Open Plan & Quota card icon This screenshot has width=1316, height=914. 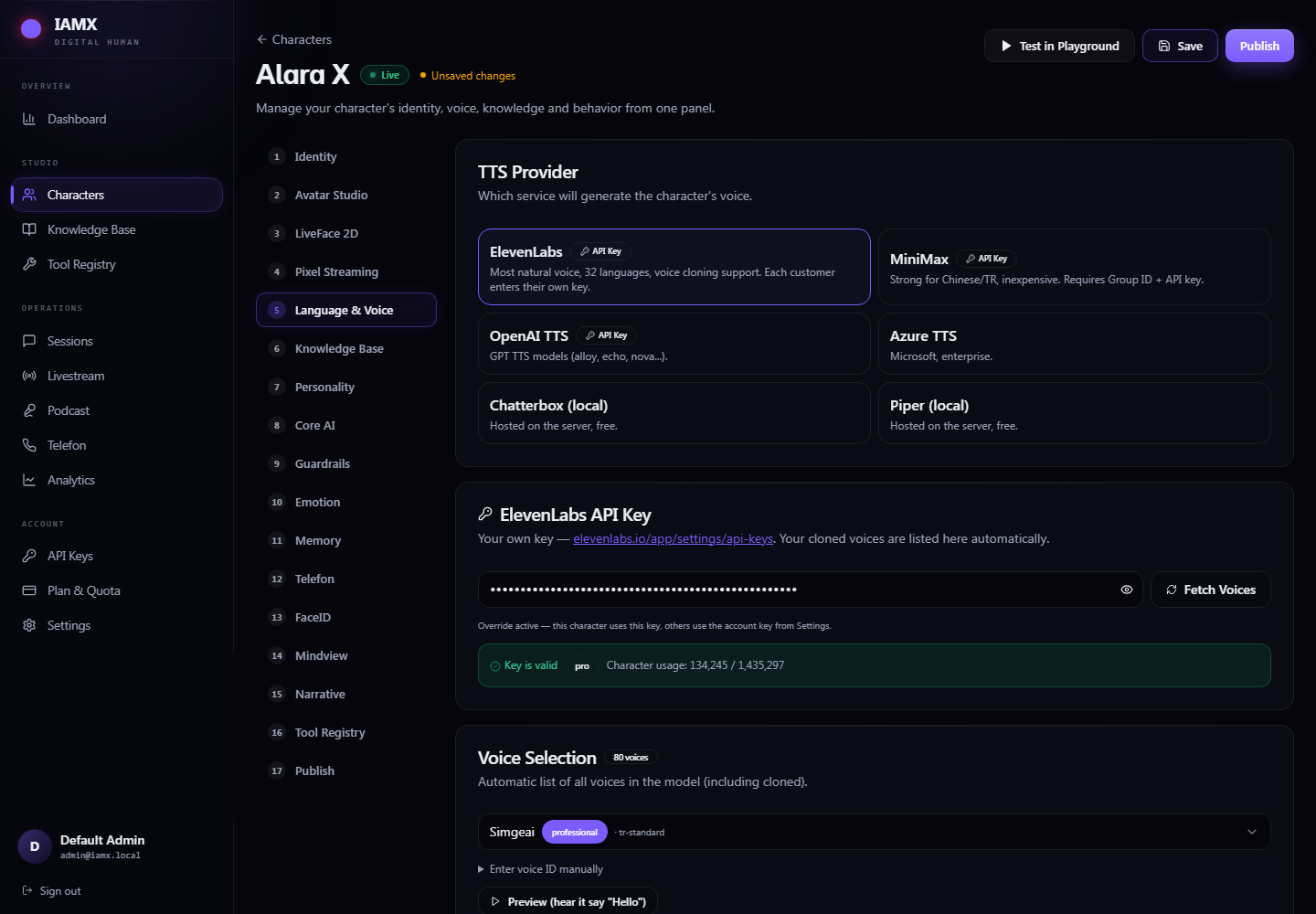tap(29, 590)
